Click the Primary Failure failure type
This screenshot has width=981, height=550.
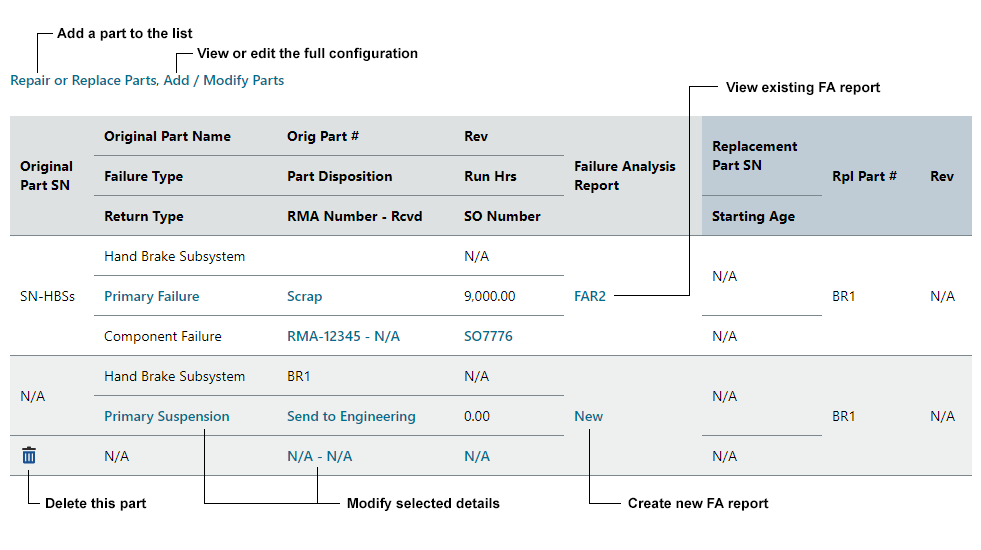(151, 296)
